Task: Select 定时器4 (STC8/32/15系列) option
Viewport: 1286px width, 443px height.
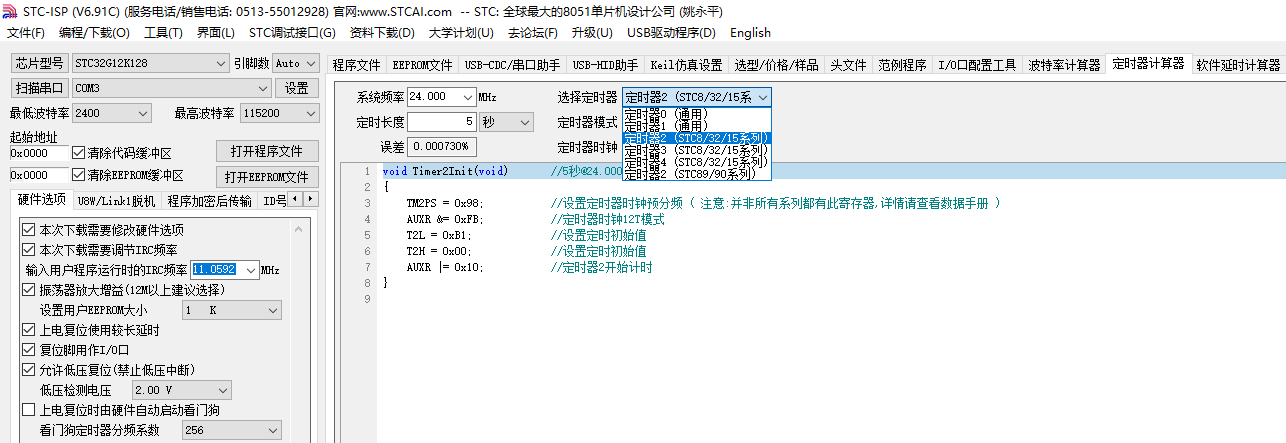Action: tap(696, 162)
